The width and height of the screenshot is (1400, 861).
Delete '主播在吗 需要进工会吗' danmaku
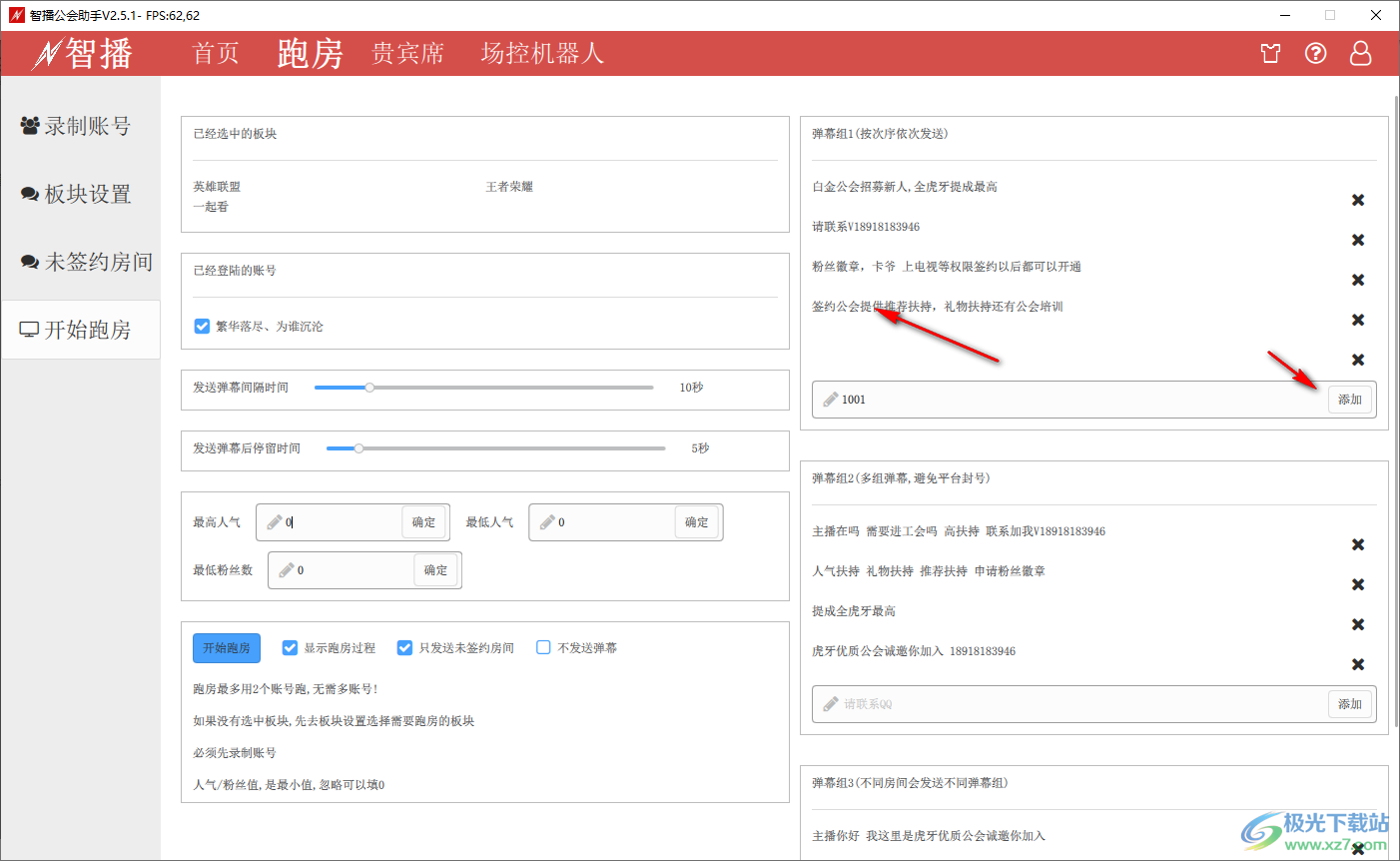point(1358,544)
